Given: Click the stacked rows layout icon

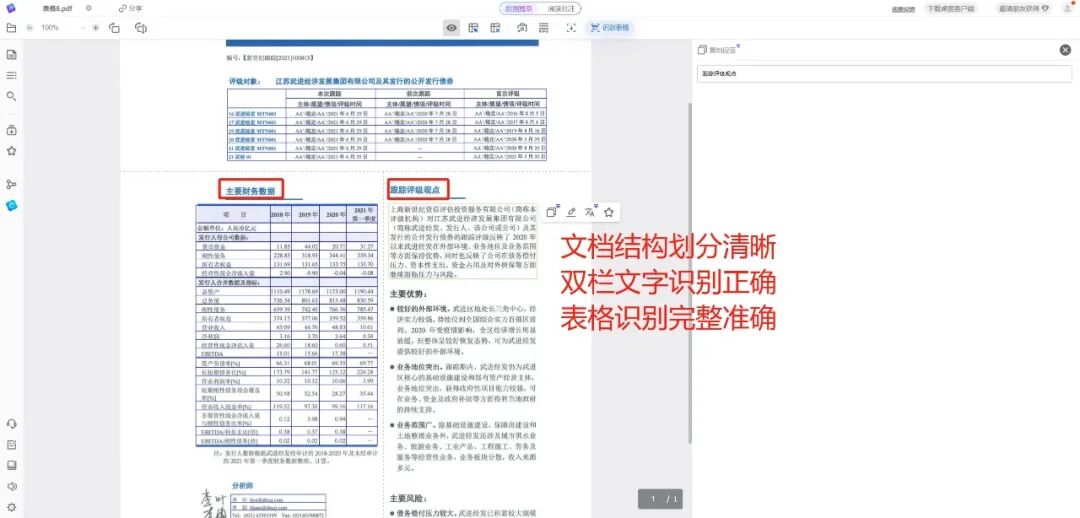Looking at the screenshot, I should [x=543, y=28].
